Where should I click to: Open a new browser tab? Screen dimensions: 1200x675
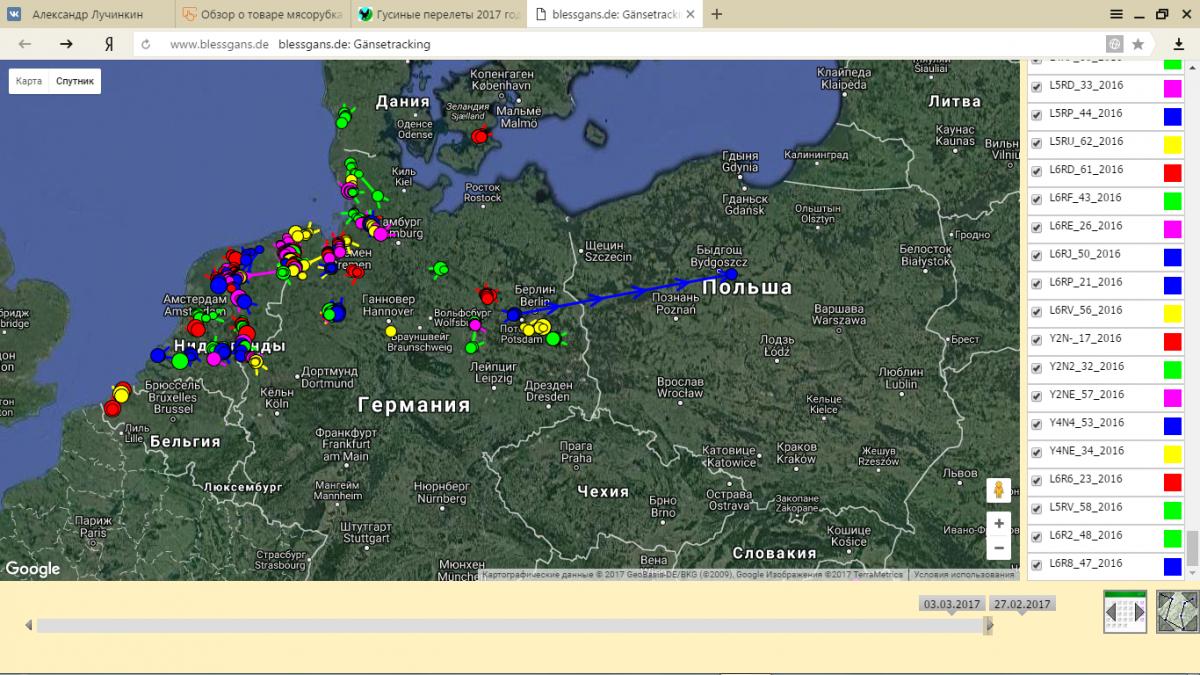(717, 14)
